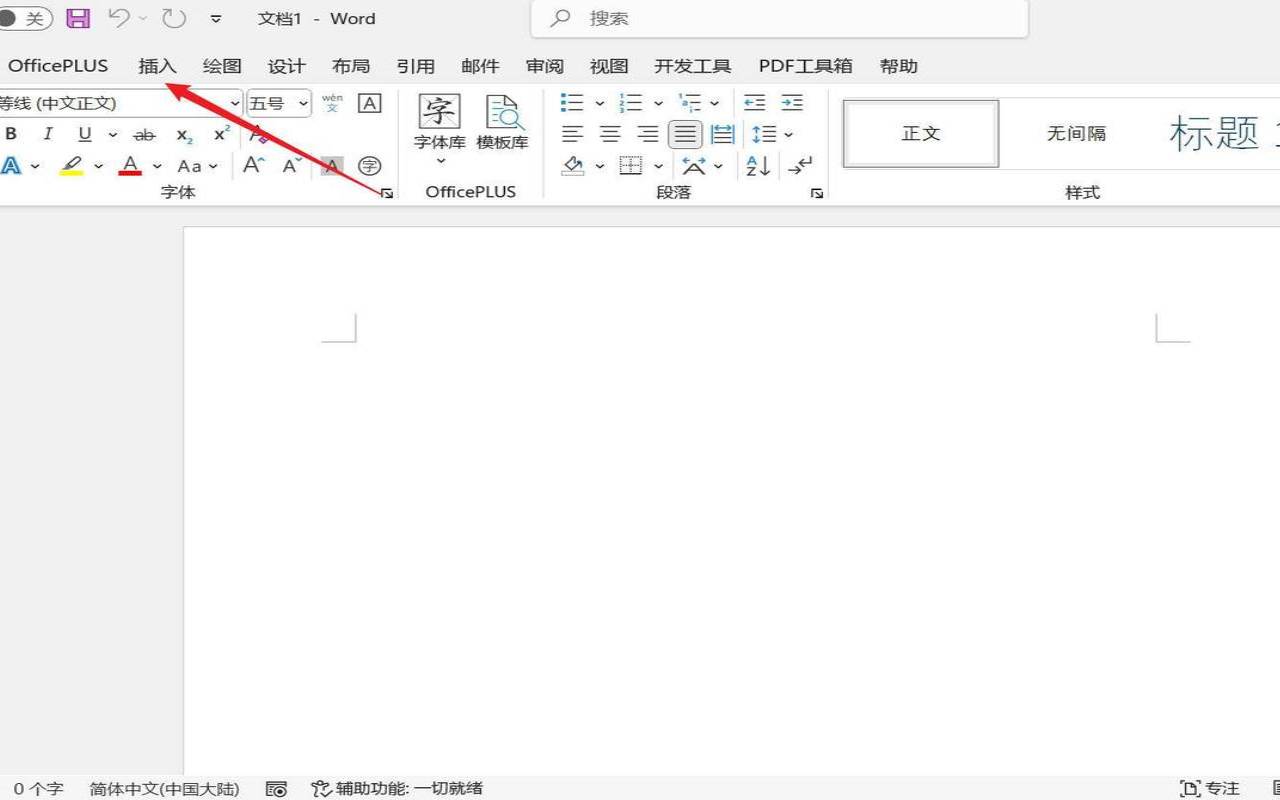Screen dimensions: 1280x800
Task: Expand the font size 五号 dropdown
Action: click(x=303, y=103)
